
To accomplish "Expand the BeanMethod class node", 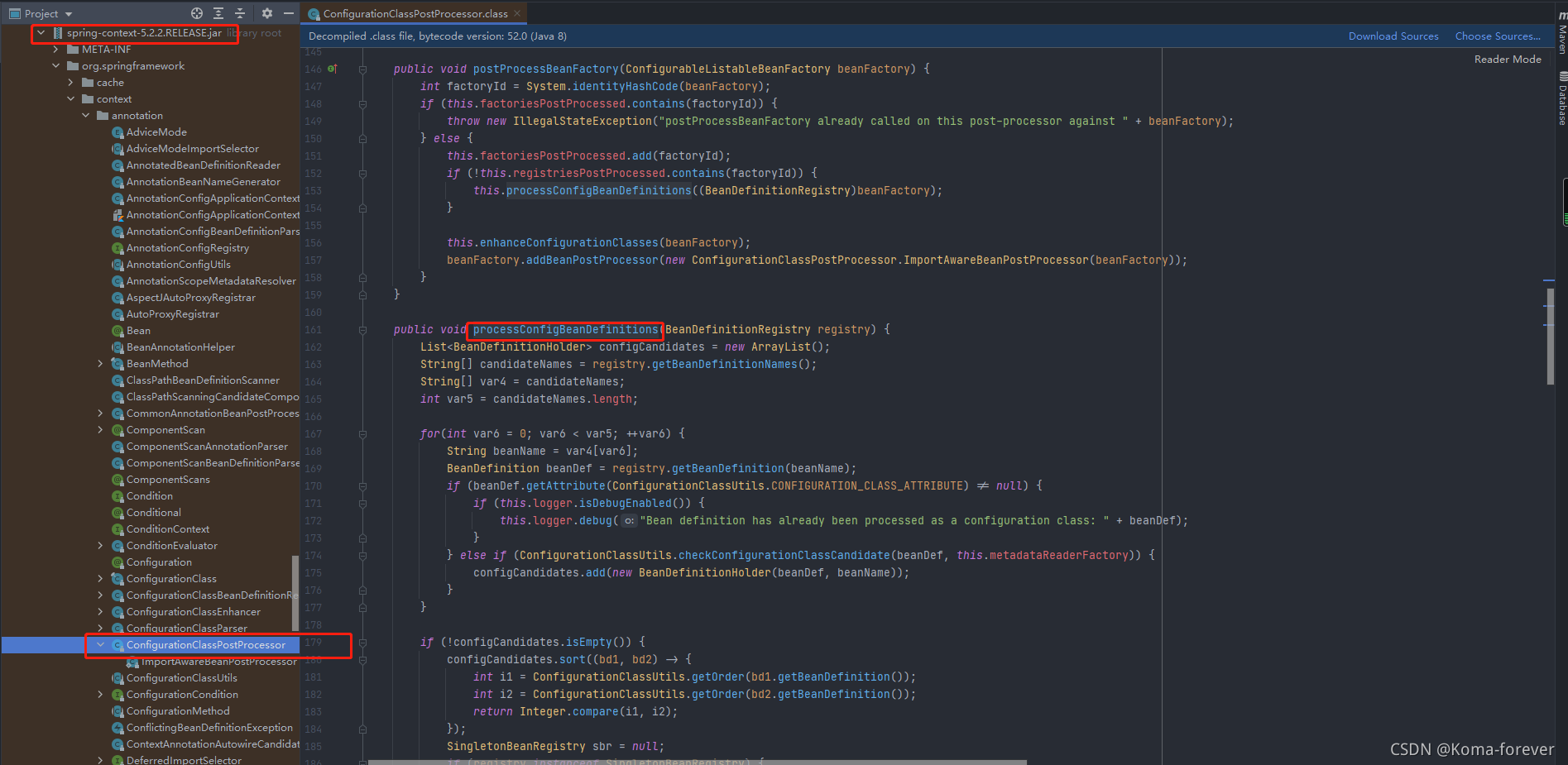I will pyautogui.click(x=100, y=364).
